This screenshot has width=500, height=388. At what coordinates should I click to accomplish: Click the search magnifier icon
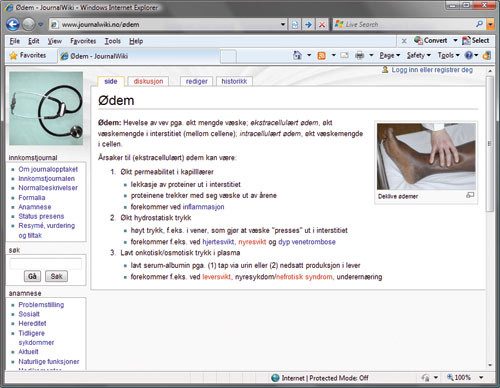point(480,24)
